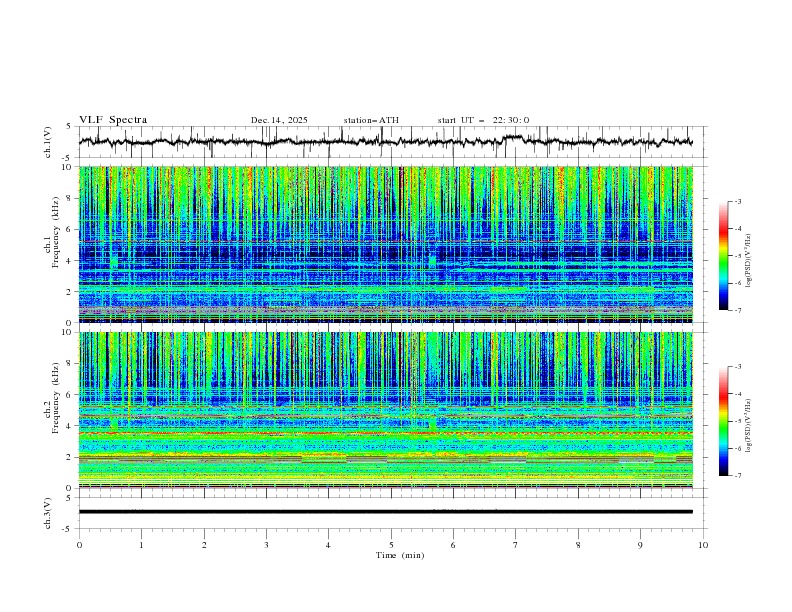Screen dimensions: 792x612
Task: Click the "ch.3(V)" waveform axis label
Action: [48, 513]
